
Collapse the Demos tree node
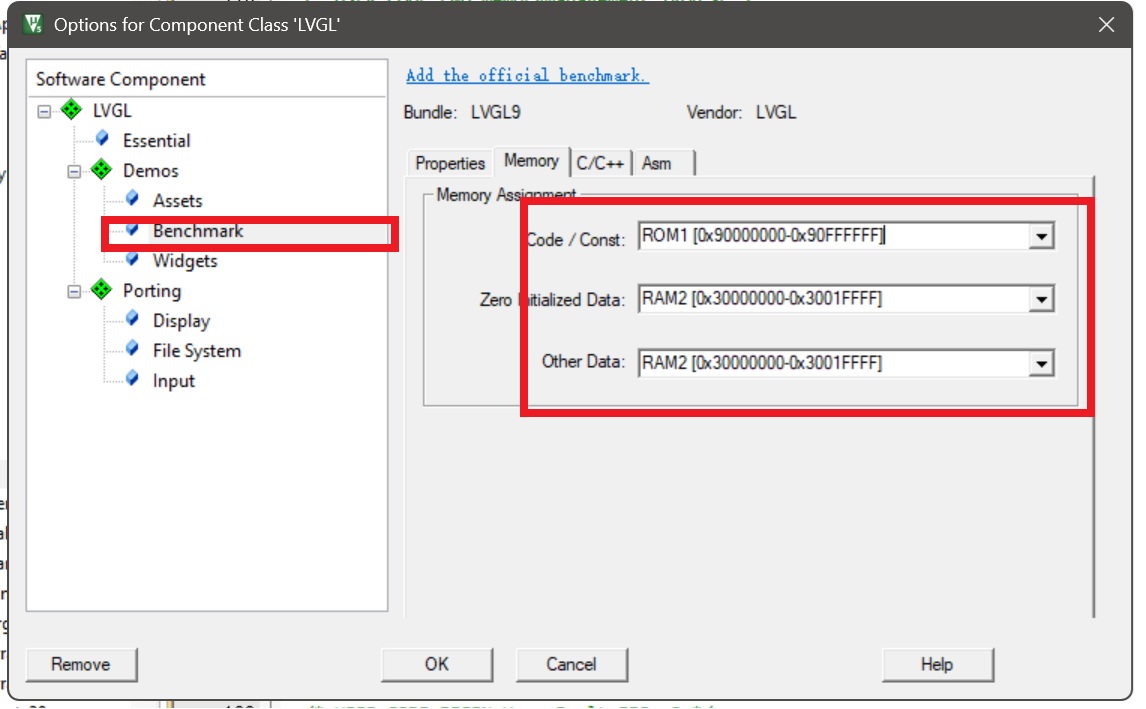click(x=74, y=171)
